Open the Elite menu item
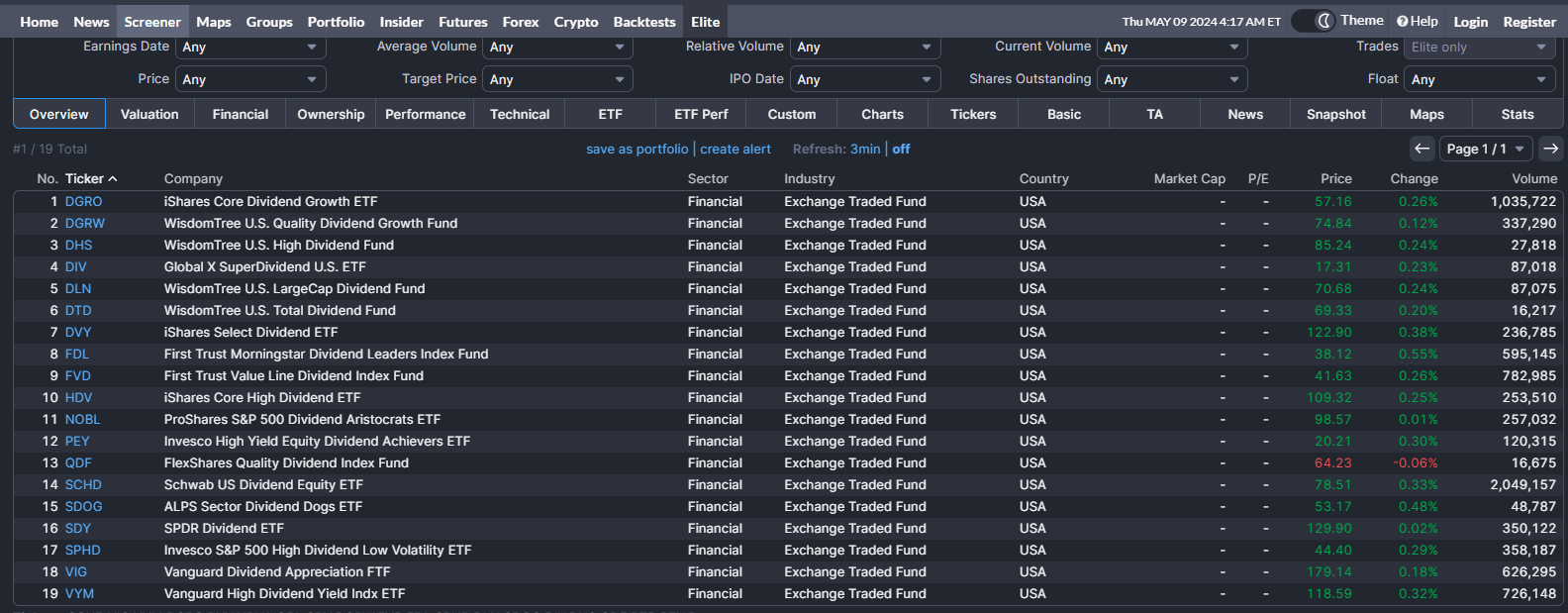 pyautogui.click(x=706, y=22)
